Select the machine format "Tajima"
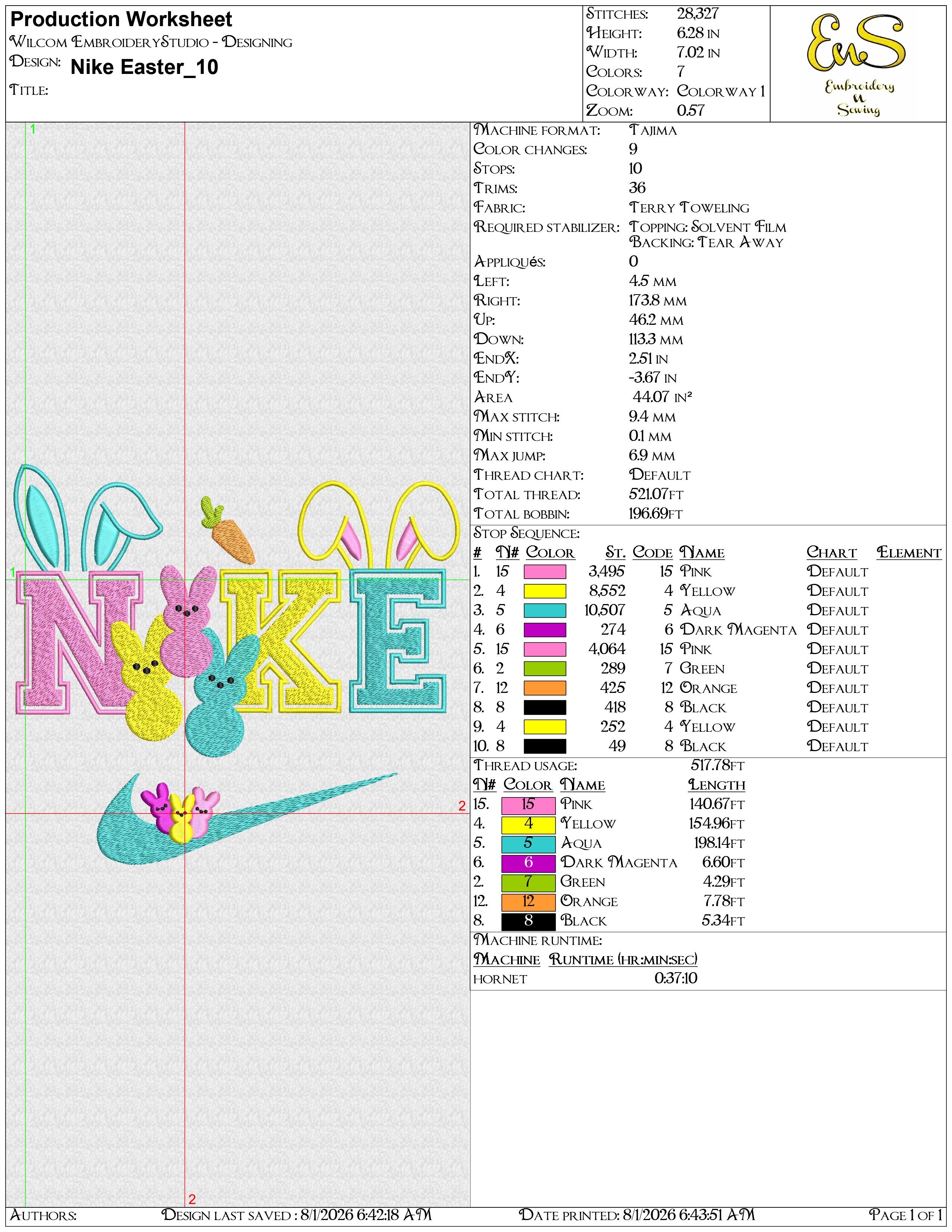 pyautogui.click(x=653, y=130)
